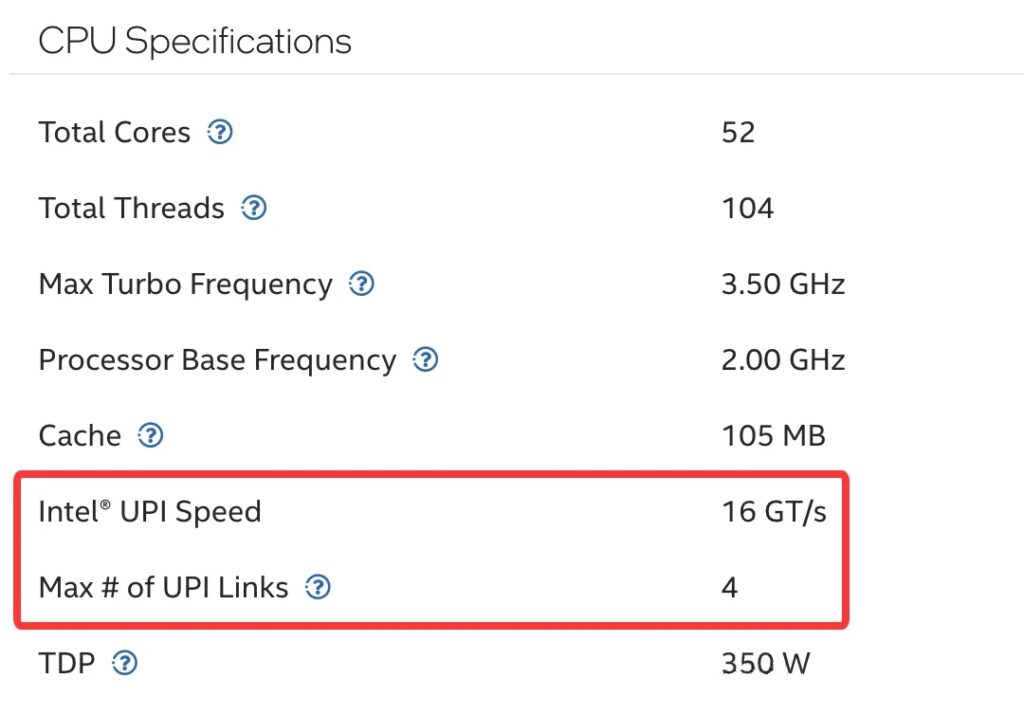The height and width of the screenshot is (715, 1024).
Task: Click the Cache help icon
Action: pos(151,436)
